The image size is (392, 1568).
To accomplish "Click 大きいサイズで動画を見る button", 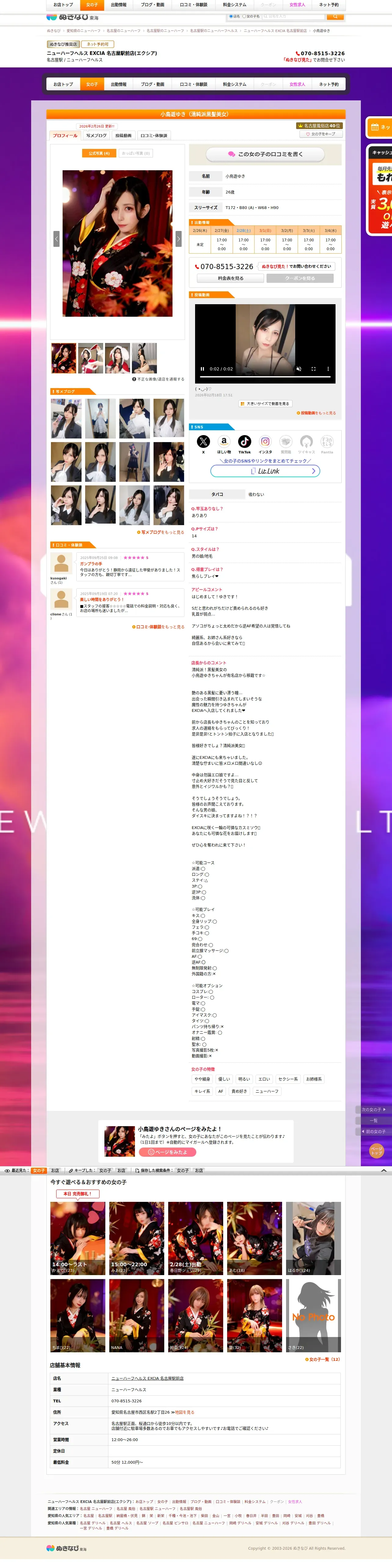I will pyautogui.click(x=265, y=404).
